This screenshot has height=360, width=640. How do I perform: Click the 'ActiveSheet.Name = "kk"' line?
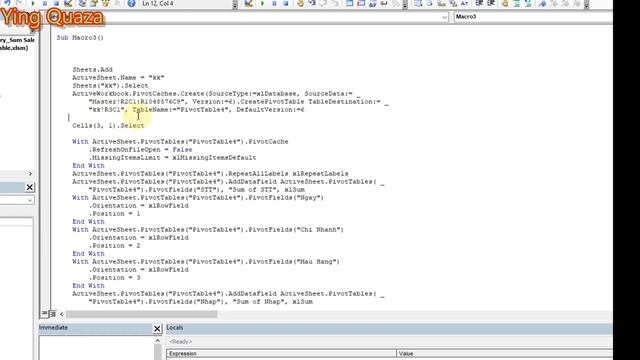click(x=118, y=78)
